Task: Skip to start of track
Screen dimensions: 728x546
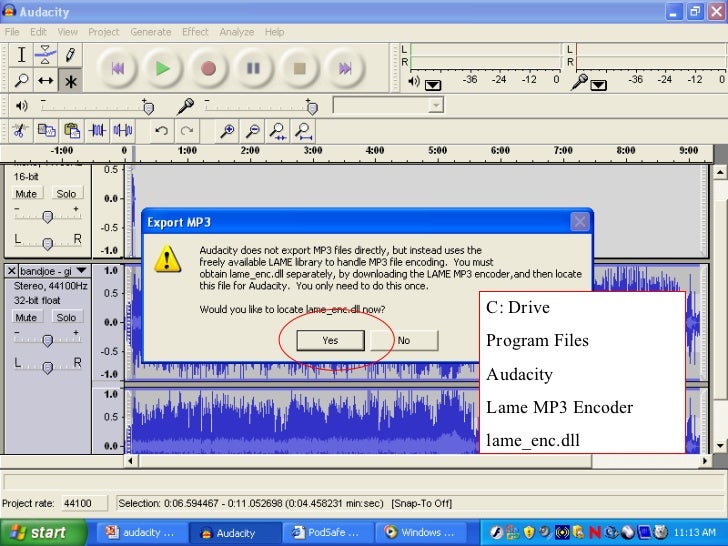Action: pos(117,69)
